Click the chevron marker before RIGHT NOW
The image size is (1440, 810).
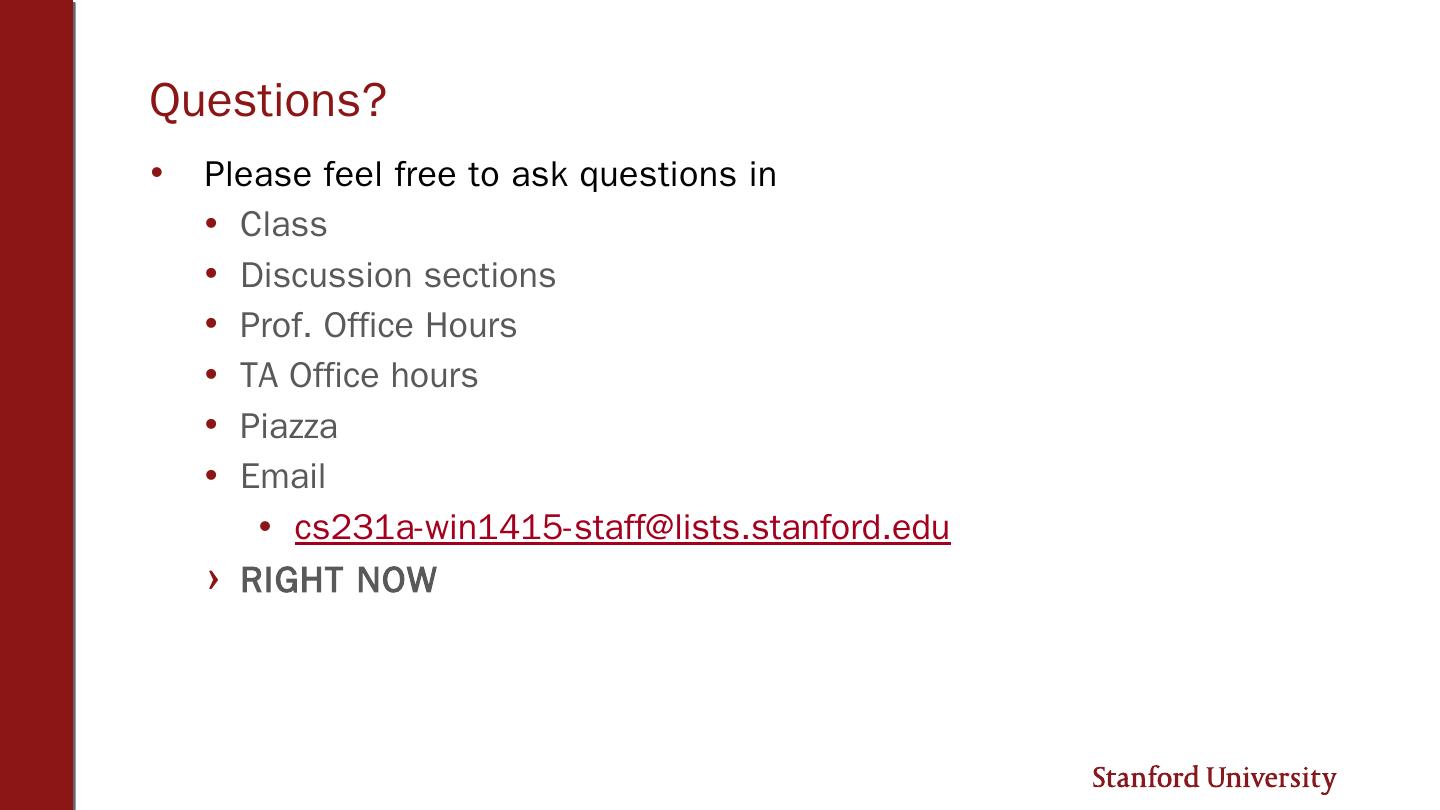212,579
